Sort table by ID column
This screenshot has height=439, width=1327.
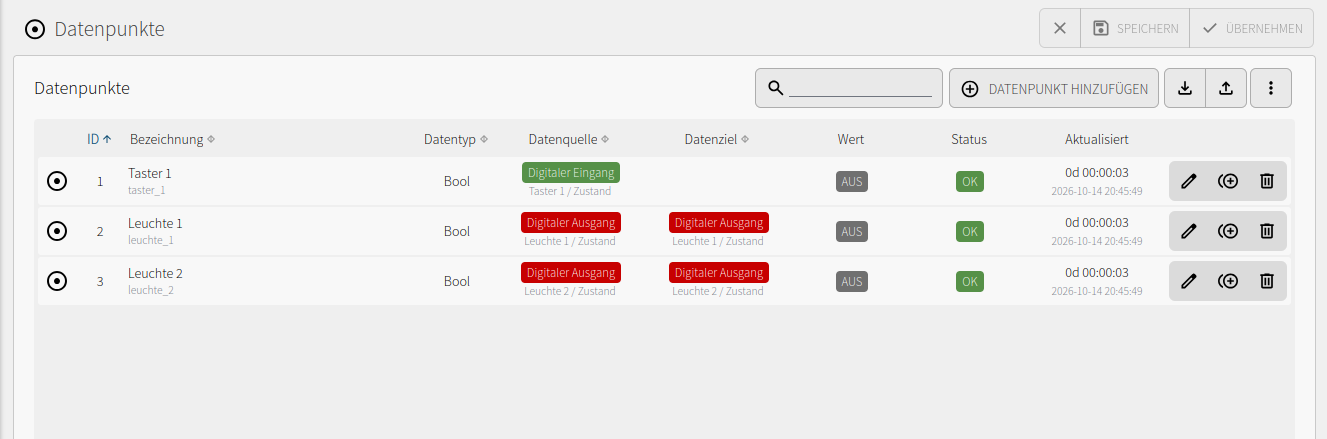(99, 139)
